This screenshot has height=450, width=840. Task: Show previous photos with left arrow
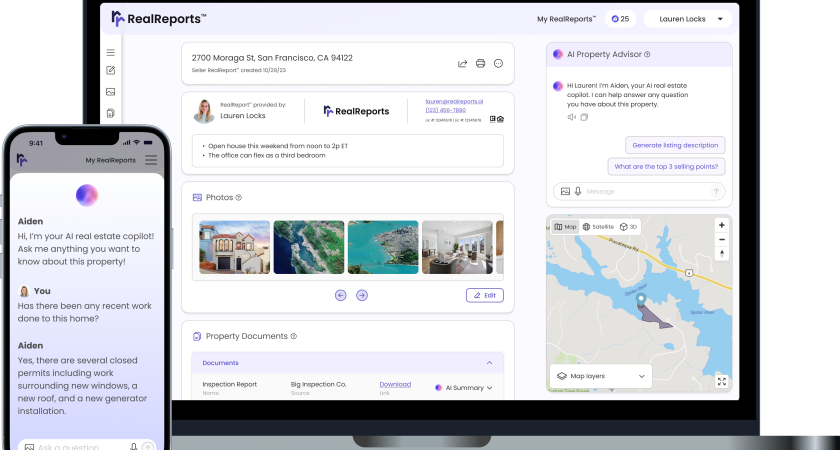[341, 295]
